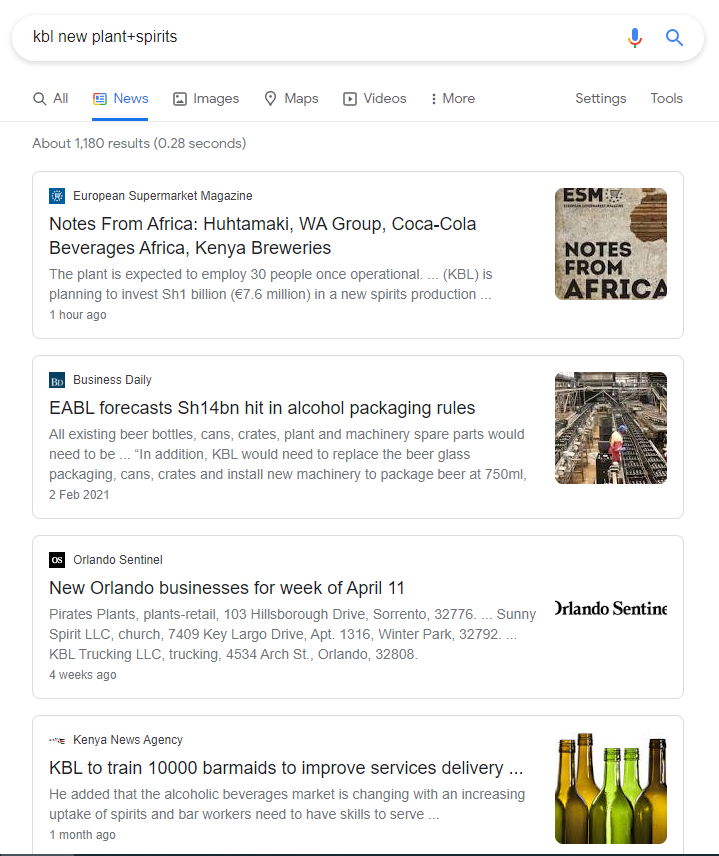Select the All results tab

[x=51, y=99]
